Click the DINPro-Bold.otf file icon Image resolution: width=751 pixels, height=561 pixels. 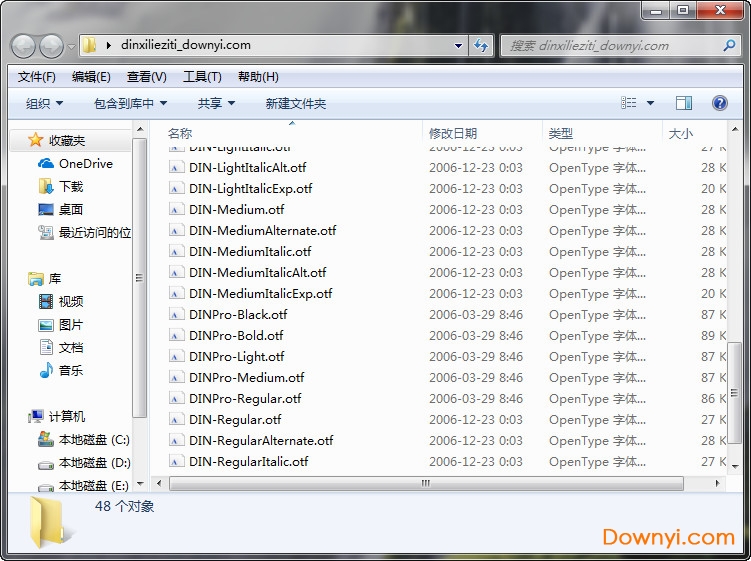pyautogui.click(x=176, y=335)
